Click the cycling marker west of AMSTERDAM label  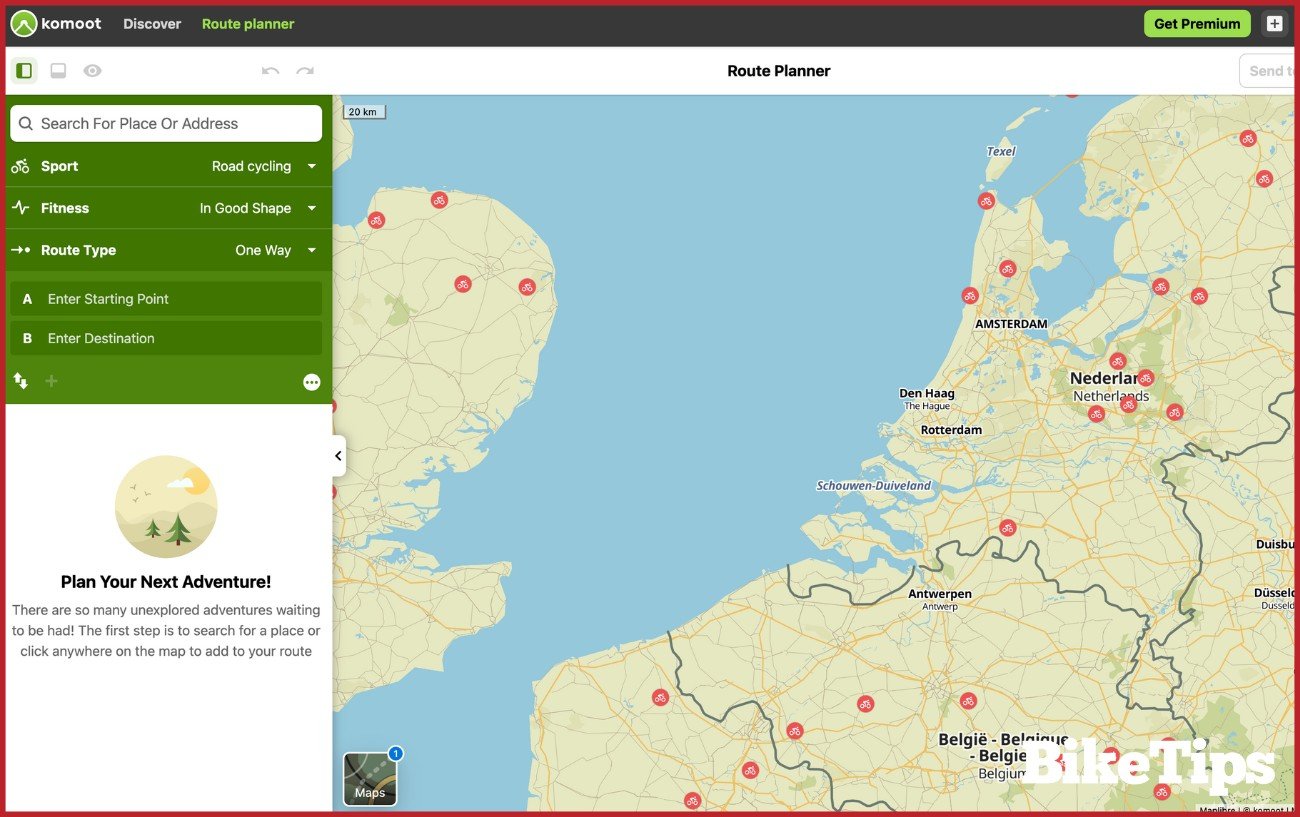point(969,295)
